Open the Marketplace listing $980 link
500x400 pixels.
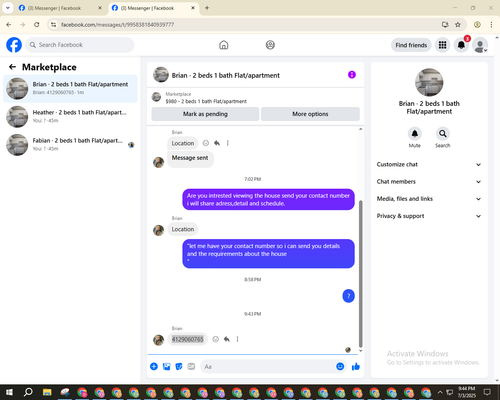click(206, 101)
